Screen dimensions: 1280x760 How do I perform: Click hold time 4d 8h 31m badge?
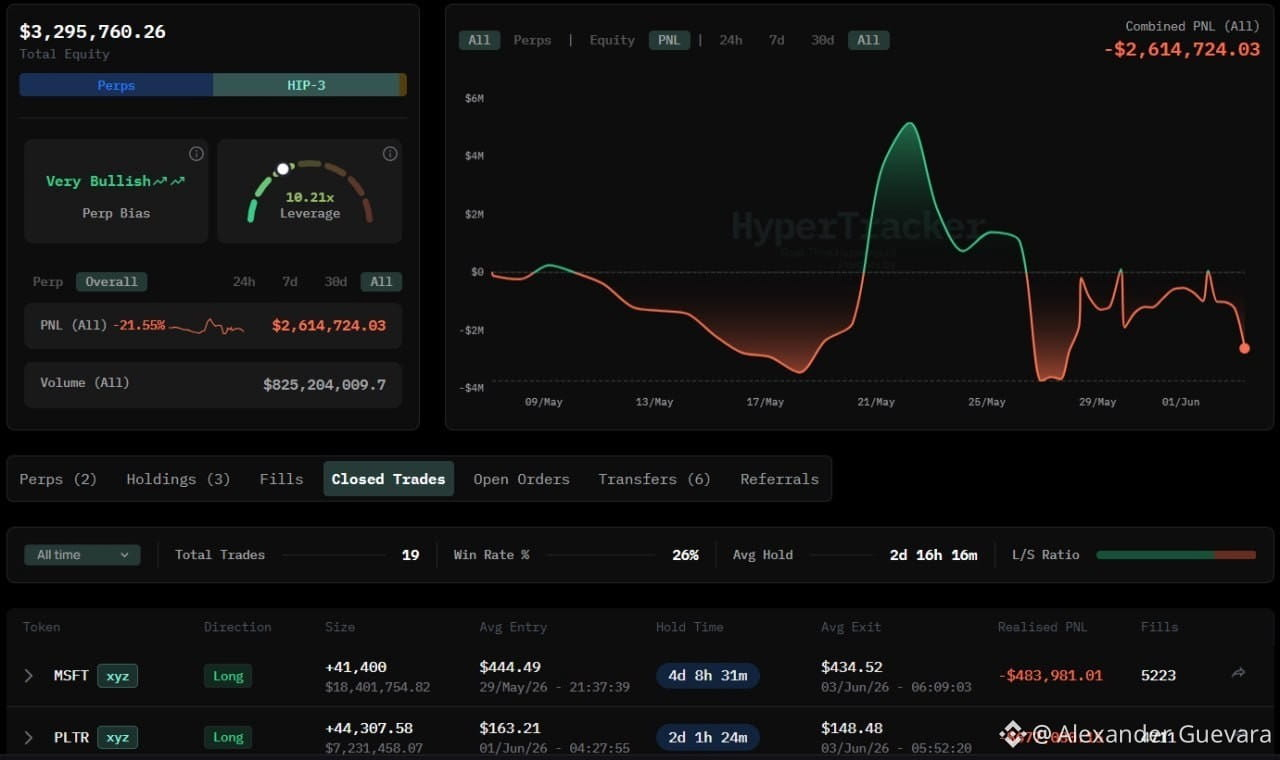708,676
